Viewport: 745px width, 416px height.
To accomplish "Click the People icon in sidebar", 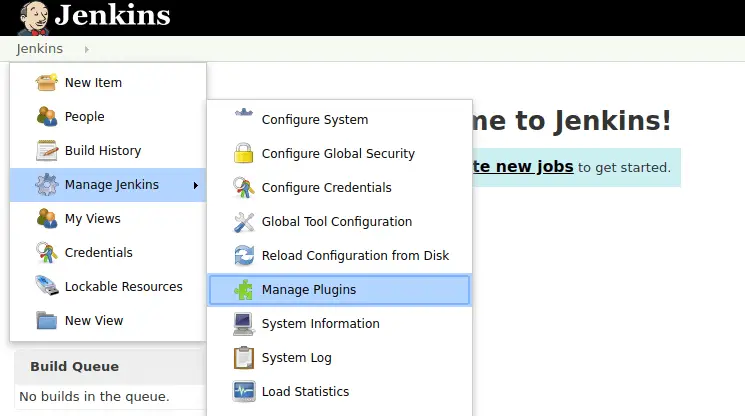I will click(47, 116).
